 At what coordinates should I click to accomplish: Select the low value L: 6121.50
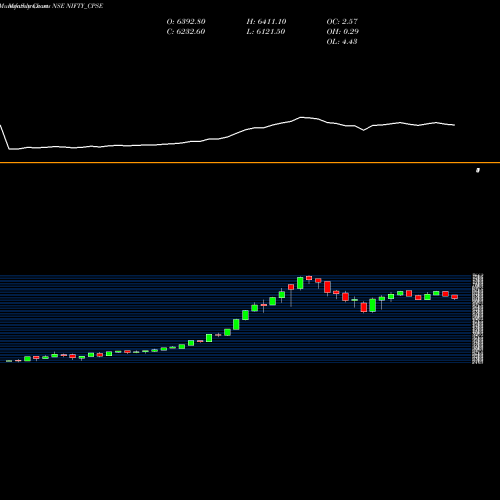(266, 32)
